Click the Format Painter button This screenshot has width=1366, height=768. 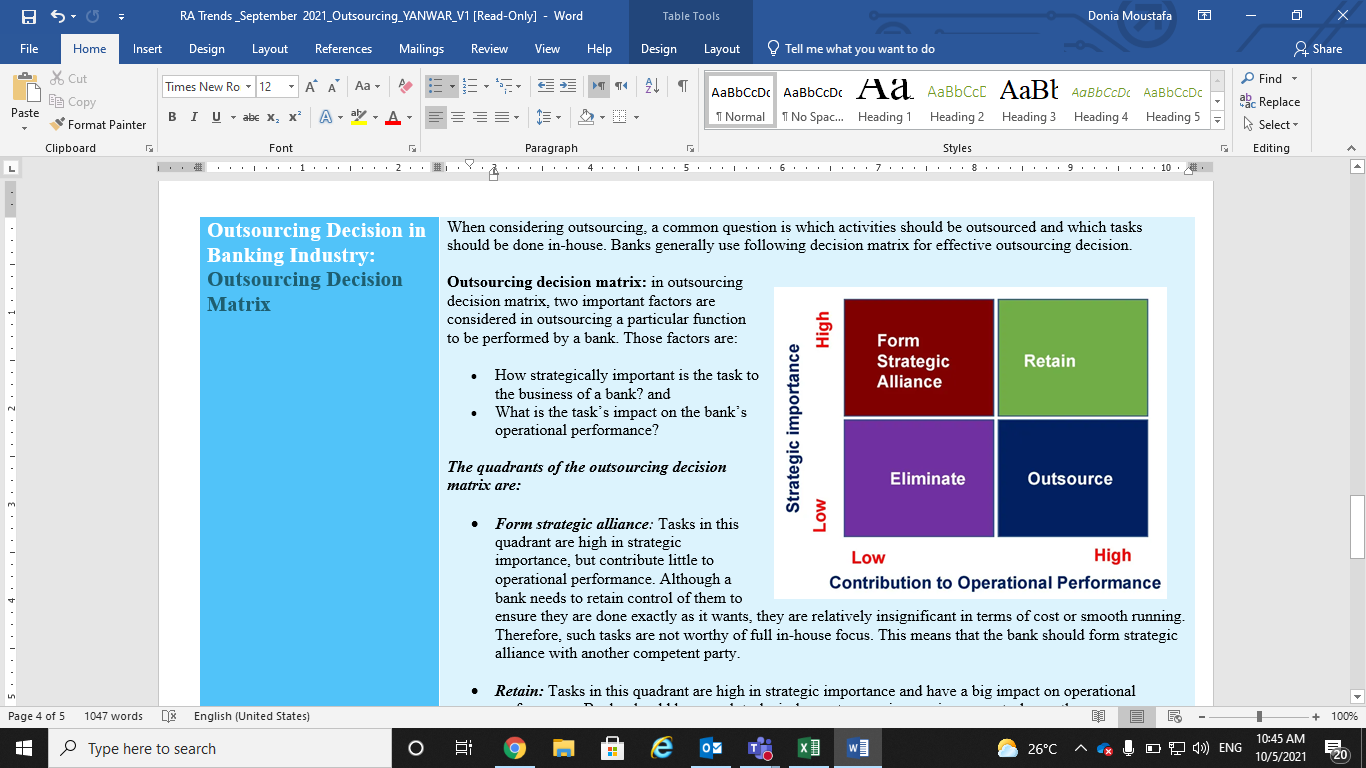click(98, 125)
